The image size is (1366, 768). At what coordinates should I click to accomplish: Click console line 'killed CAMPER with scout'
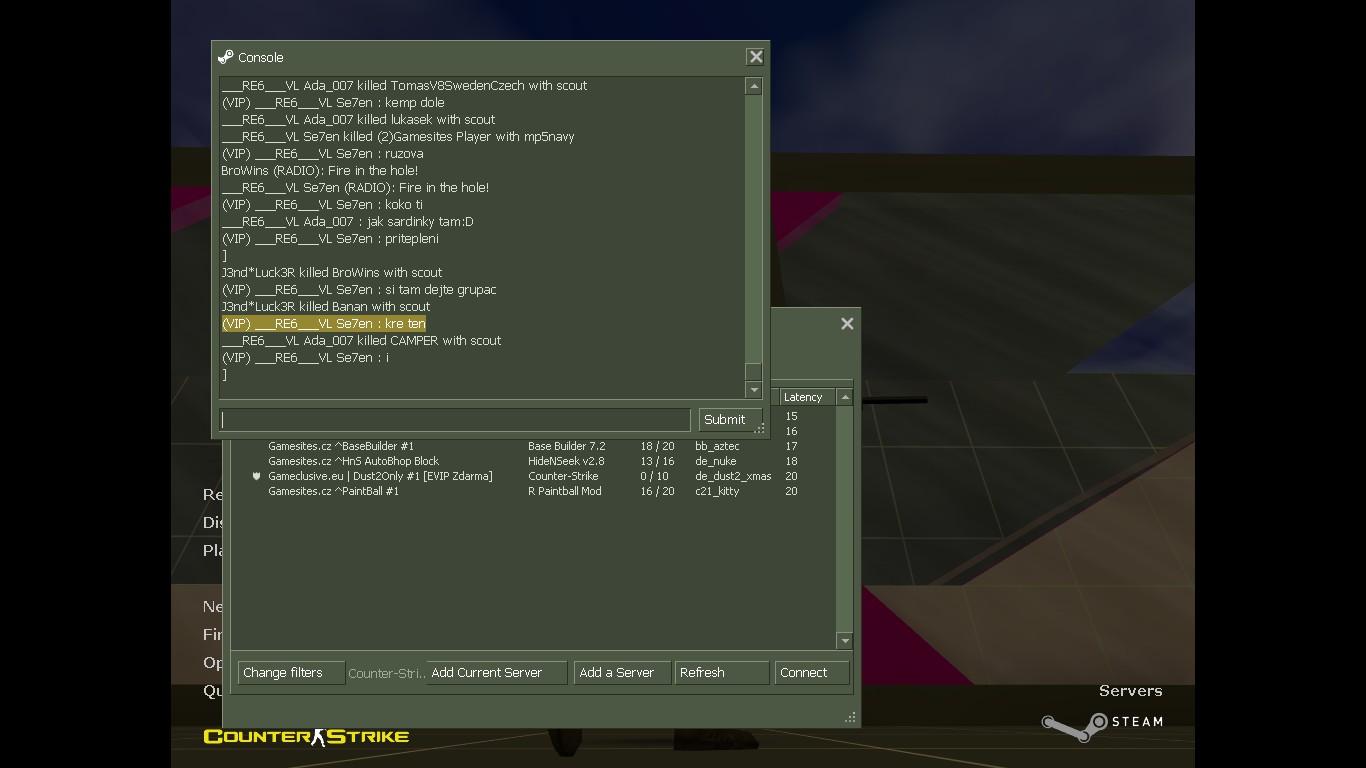361,340
